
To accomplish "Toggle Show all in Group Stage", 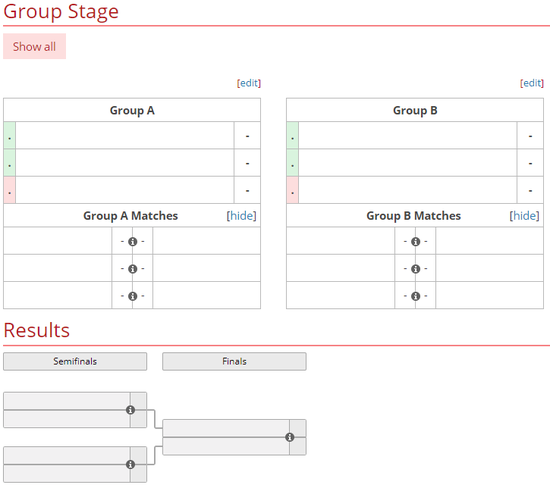I will pos(34,46).
